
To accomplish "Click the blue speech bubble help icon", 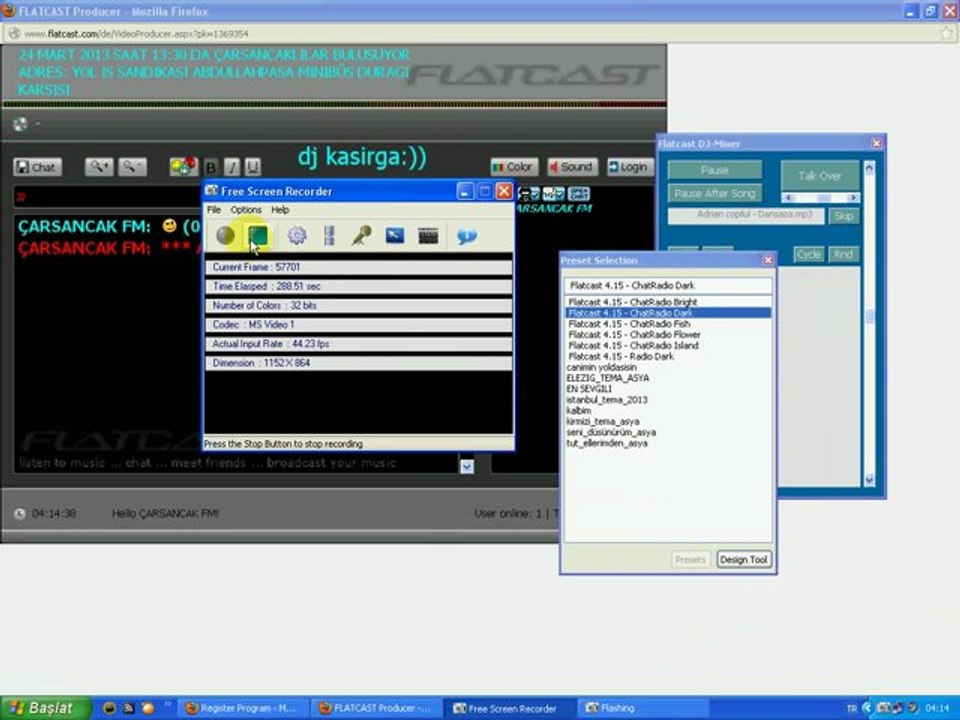I will (467, 236).
